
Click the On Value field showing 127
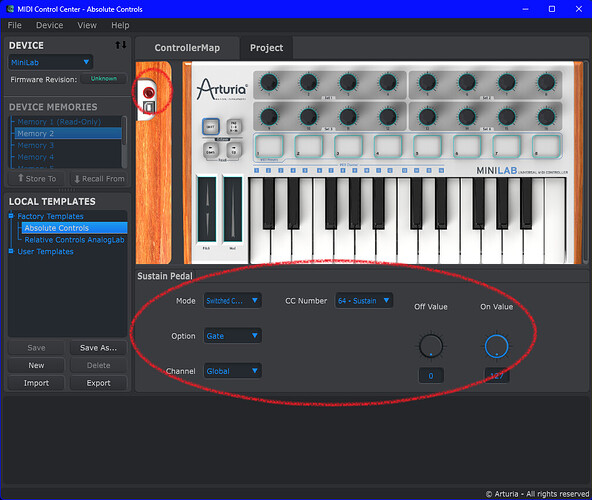496,375
